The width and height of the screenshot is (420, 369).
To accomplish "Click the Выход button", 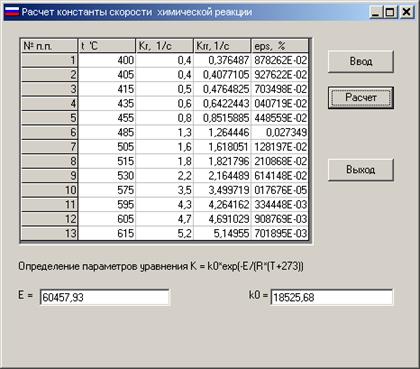I will point(361,170).
